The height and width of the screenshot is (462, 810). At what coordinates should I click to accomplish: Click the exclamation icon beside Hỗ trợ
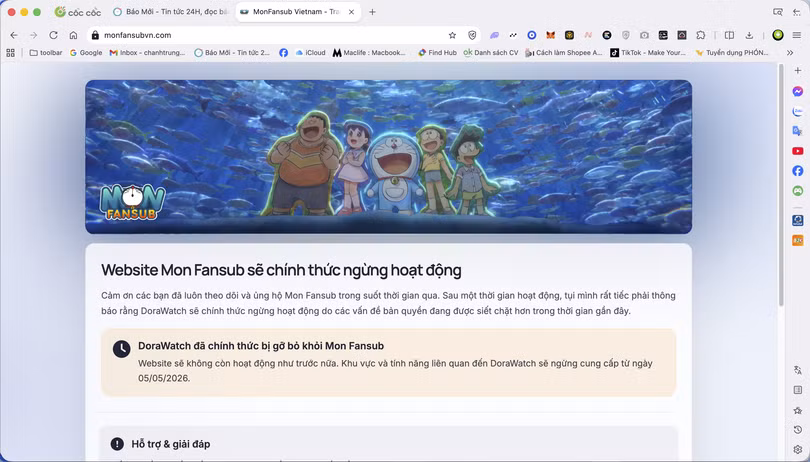117,444
